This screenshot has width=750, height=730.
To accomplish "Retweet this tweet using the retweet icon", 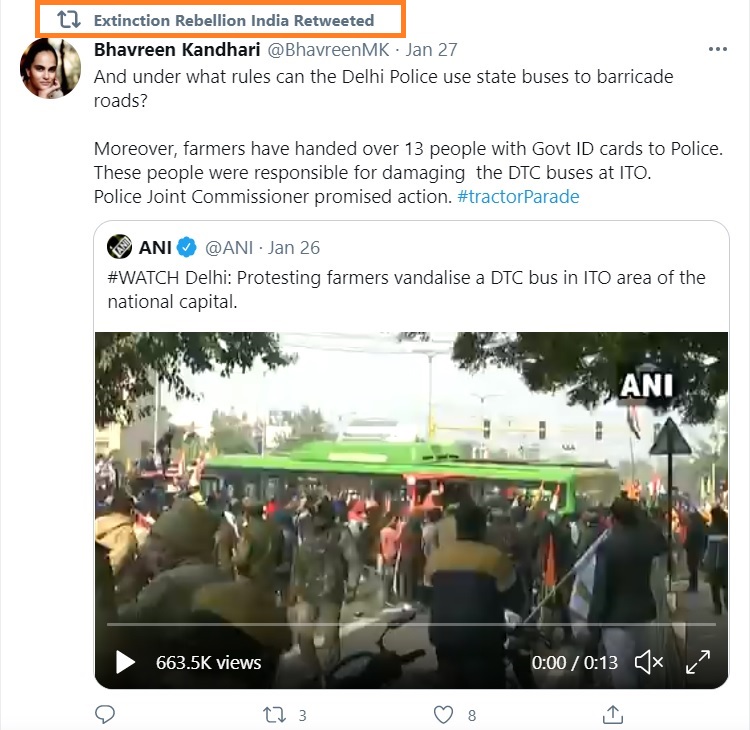I will (x=272, y=714).
